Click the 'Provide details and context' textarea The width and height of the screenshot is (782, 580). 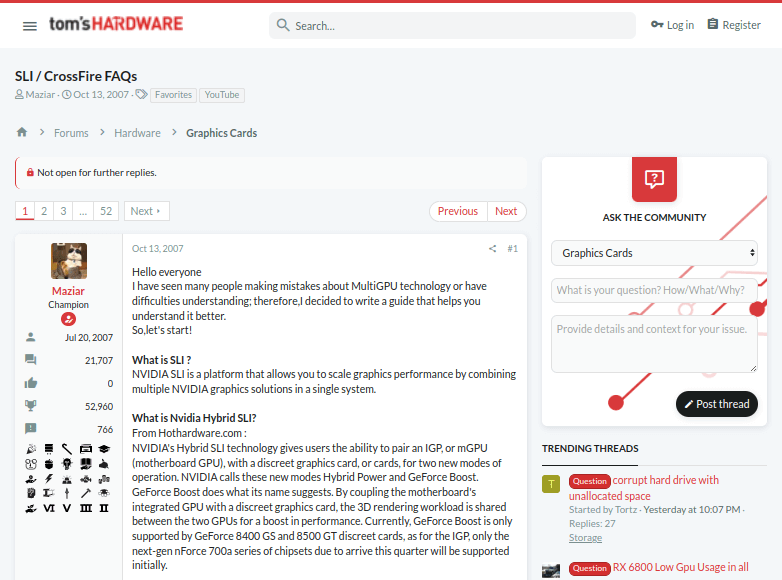(654, 344)
